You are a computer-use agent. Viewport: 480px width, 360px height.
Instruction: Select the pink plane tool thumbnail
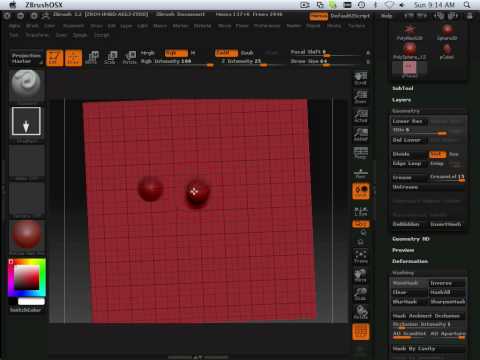[x=409, y=69]
